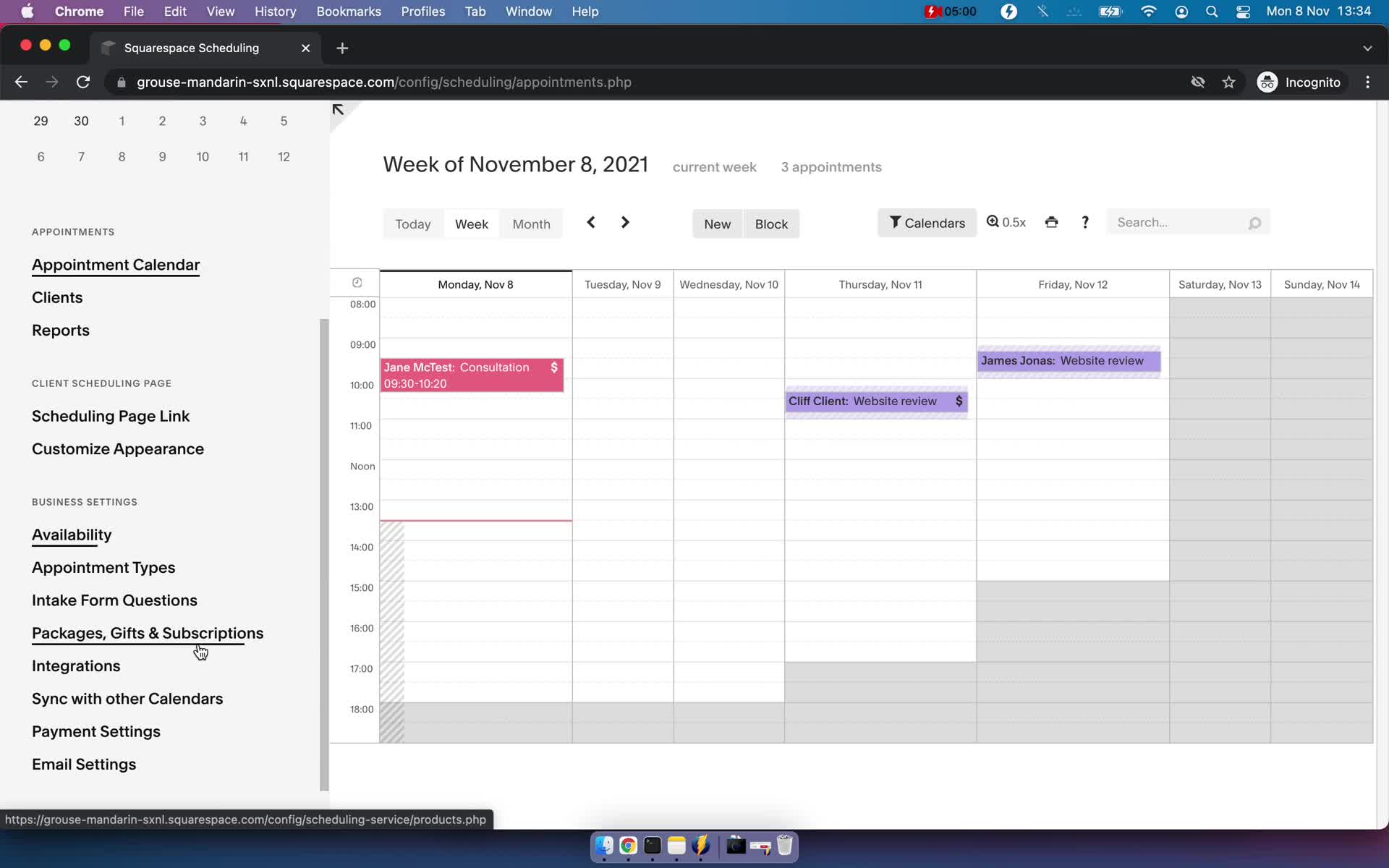The height and width of the screenshot is (868, 1389).
Task: Click the eye-slash tracking icon in address bar
Action: pos(1197,82)
